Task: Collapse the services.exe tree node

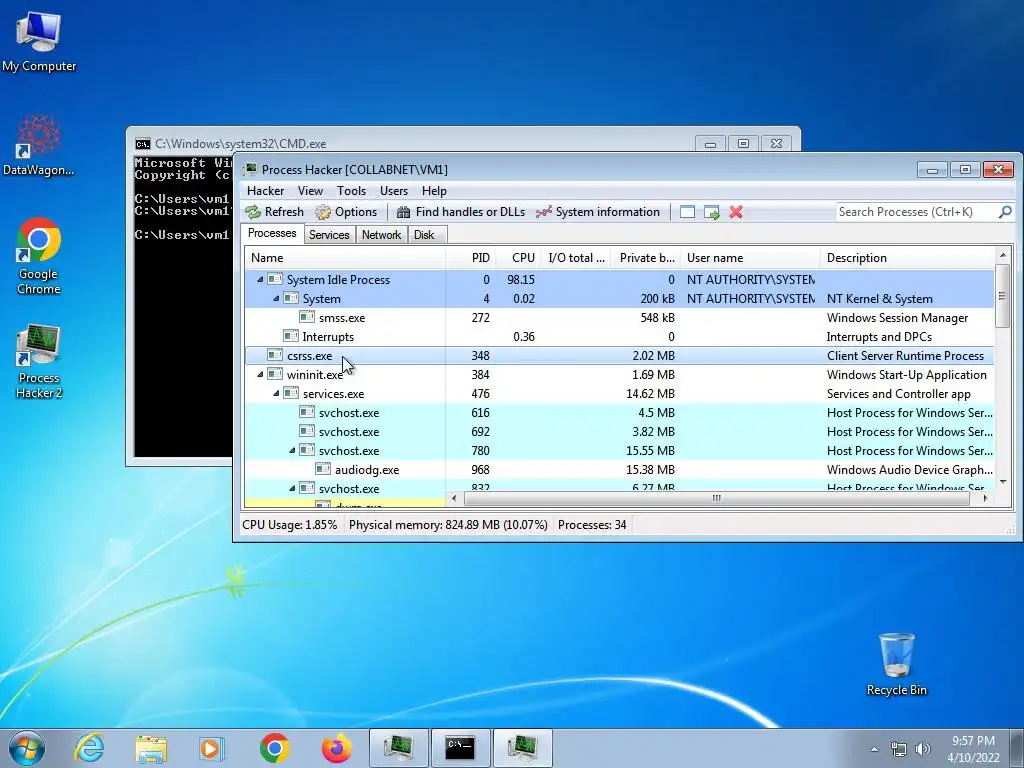Action: coord(276,393)
